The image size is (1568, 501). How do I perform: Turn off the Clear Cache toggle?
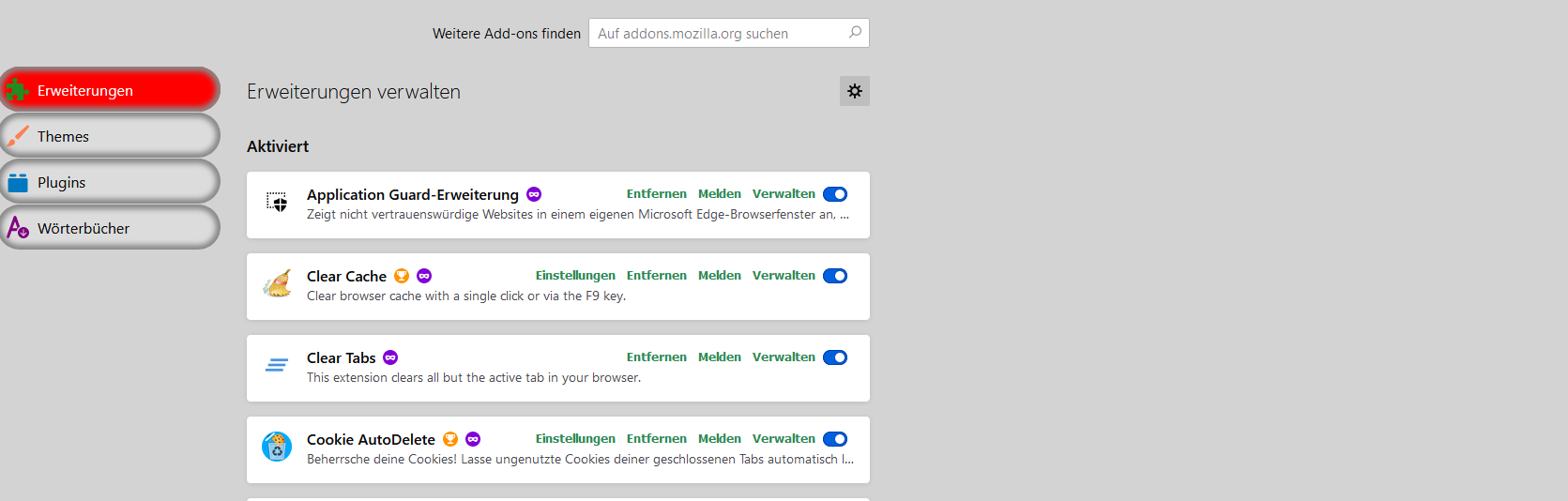(835, 276)
